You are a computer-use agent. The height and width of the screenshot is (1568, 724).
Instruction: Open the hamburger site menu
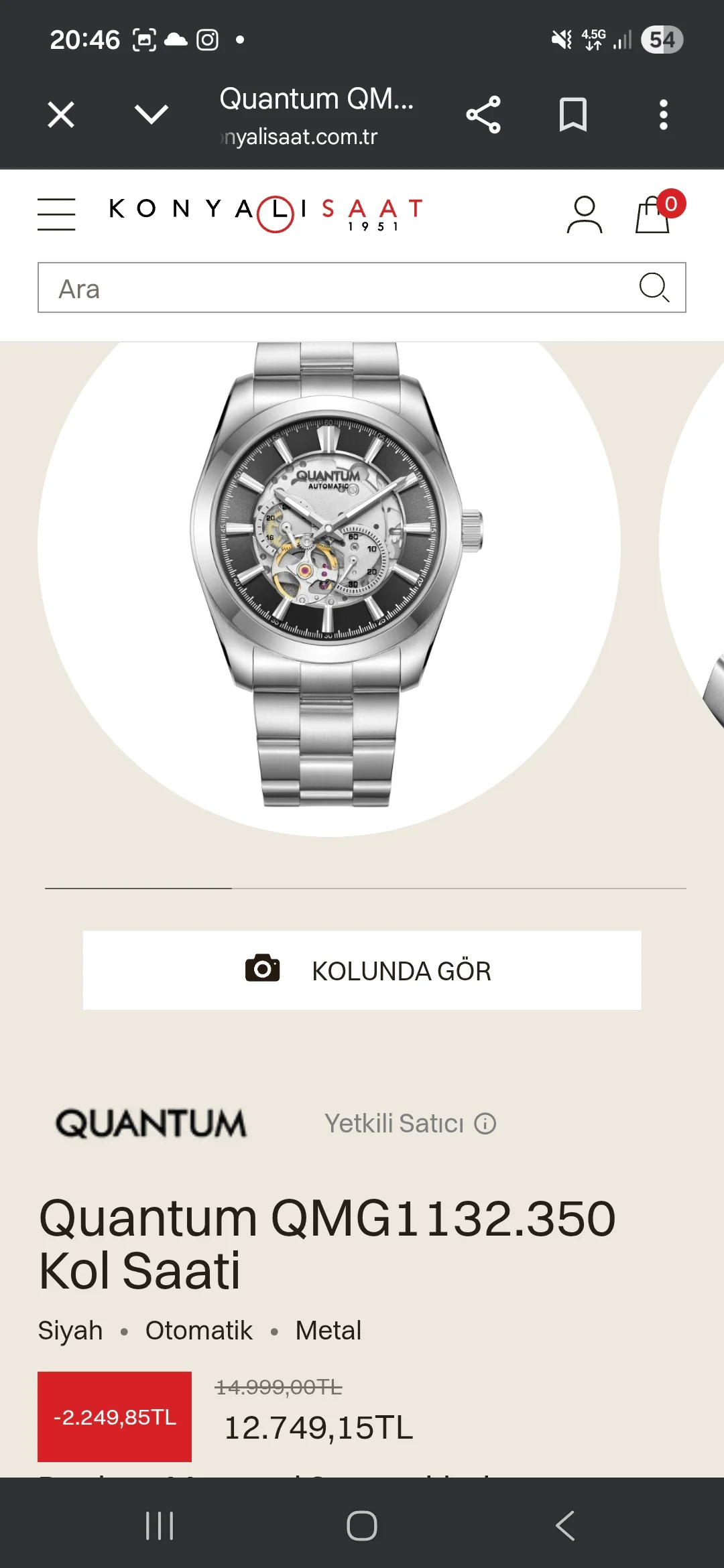tap(56, 214)
